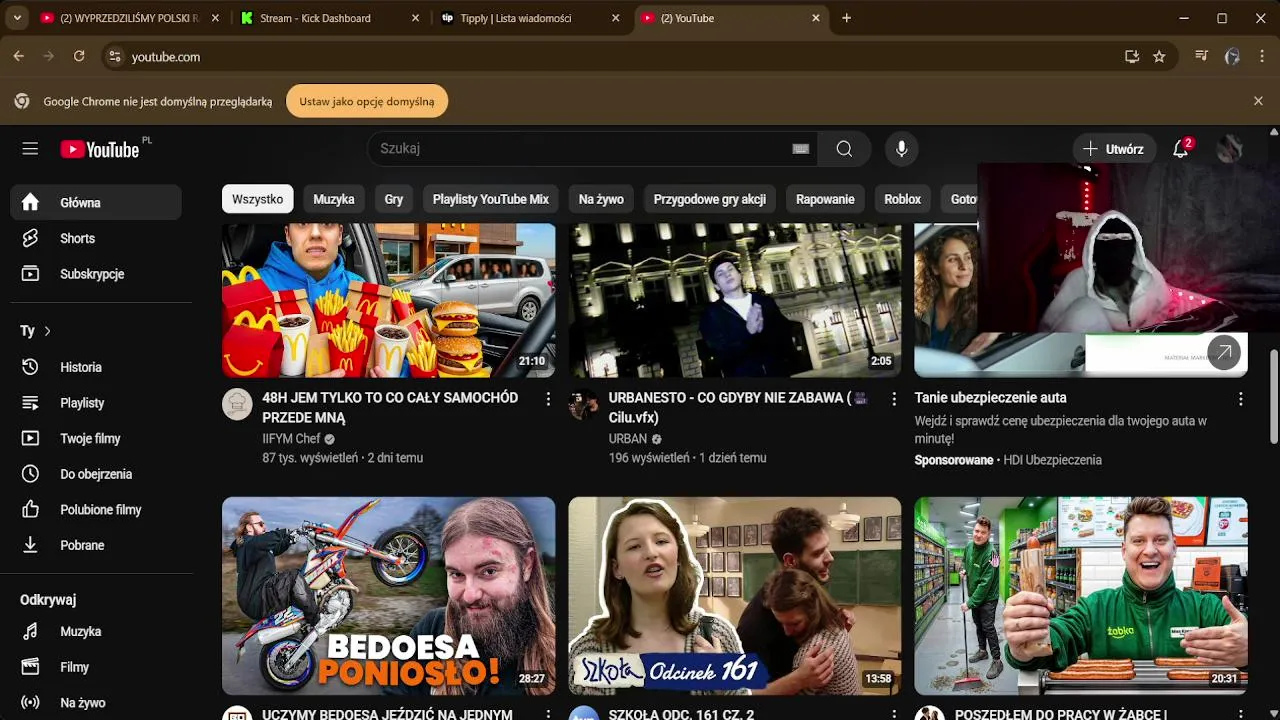1280x720 pixels.
Task: Select the Wszystko filter chip
Action: pos(258,199)
